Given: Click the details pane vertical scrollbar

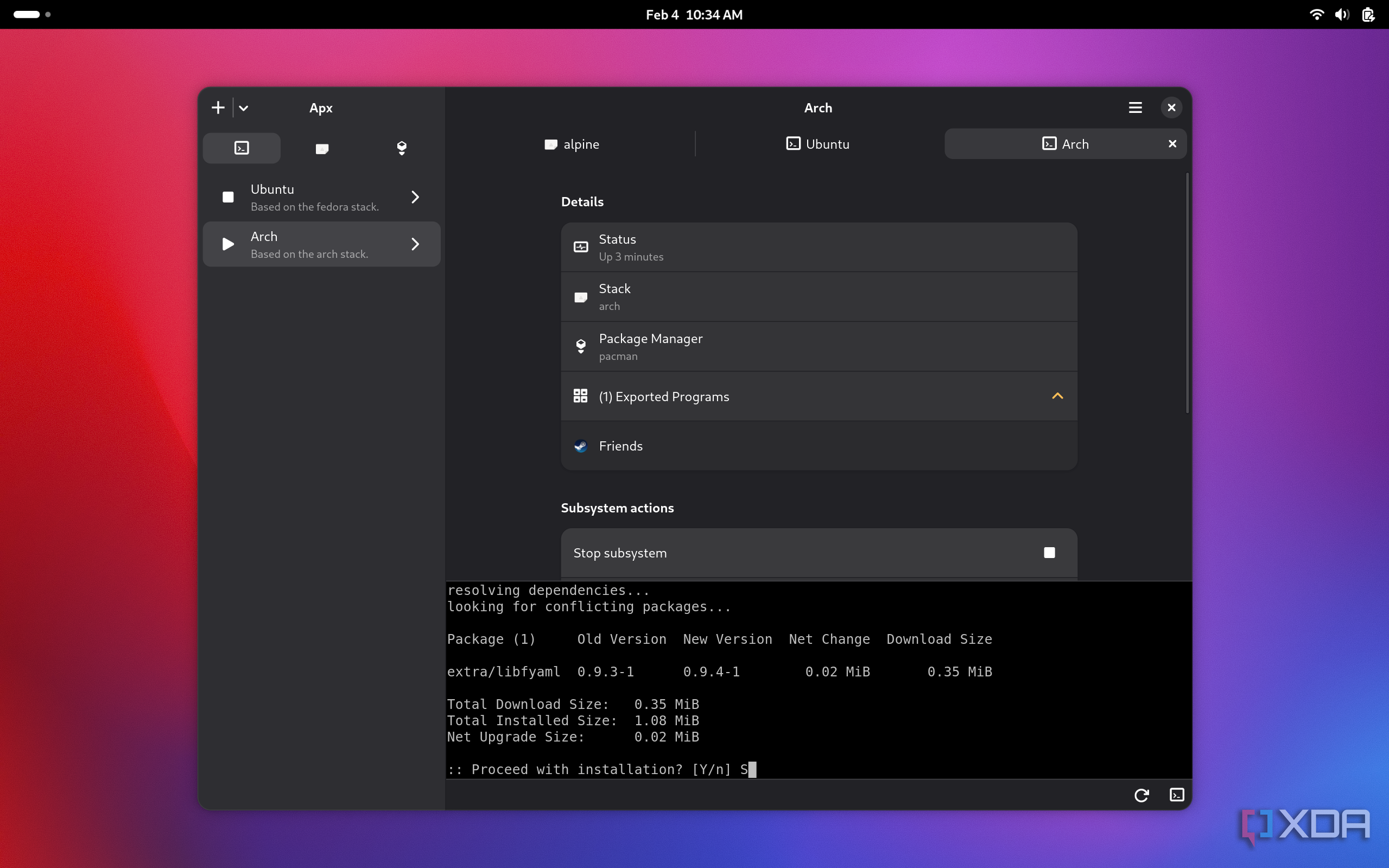Looking at the screenshot, I should pyautogui.click(x=1188, y=293).
